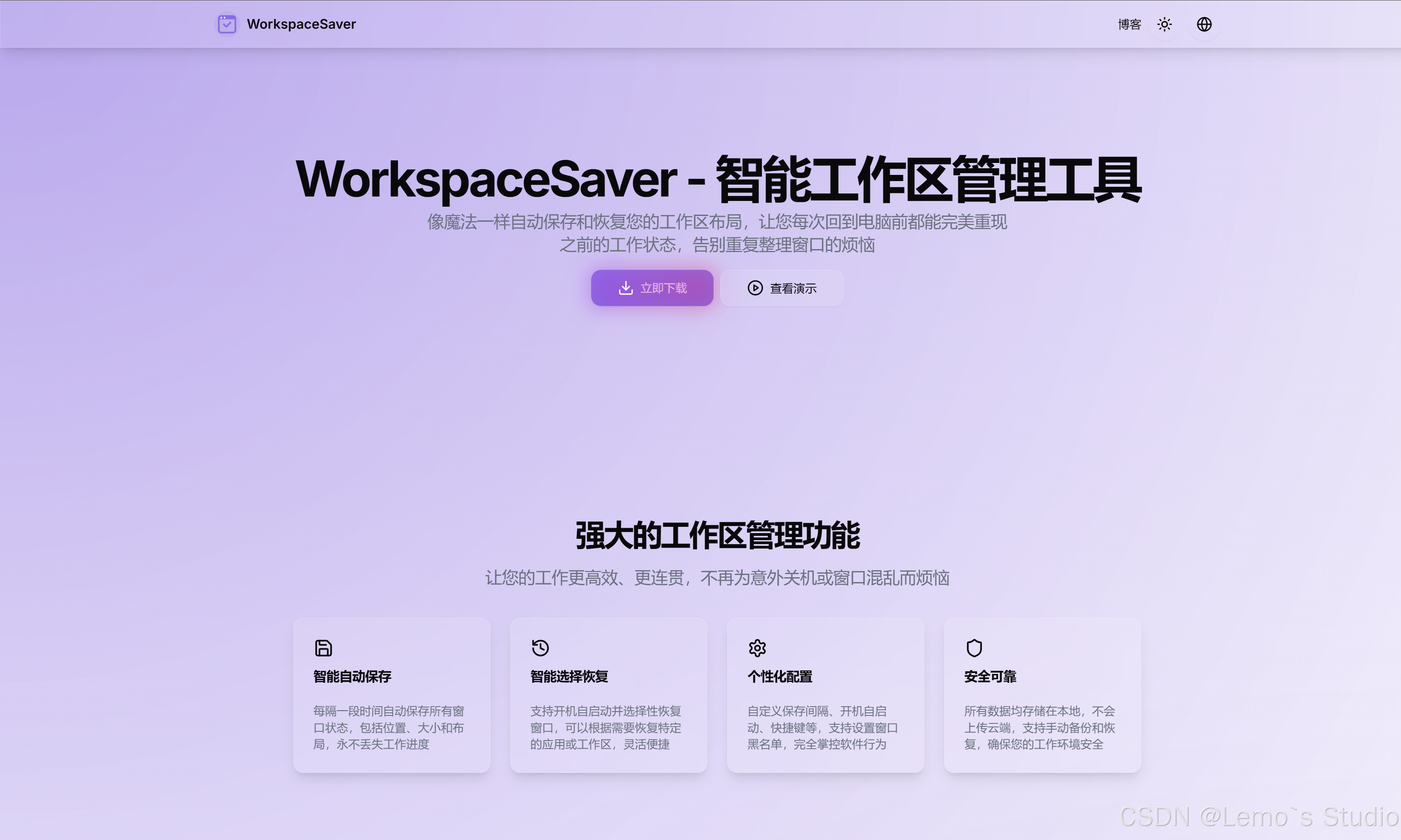Click the 立即下载 download button
Image resolution: width=1401 pixels, height=840 pixels.
(652, 288)
